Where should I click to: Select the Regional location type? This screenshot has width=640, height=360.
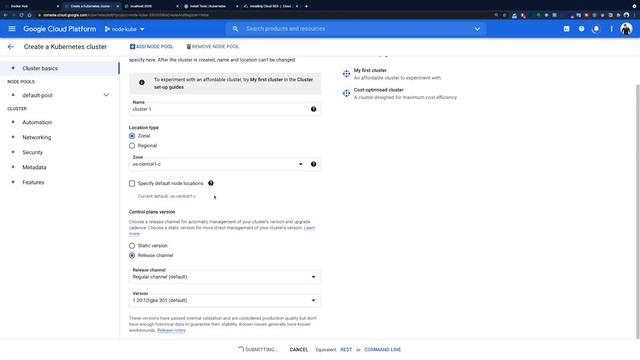click(132, 146)
